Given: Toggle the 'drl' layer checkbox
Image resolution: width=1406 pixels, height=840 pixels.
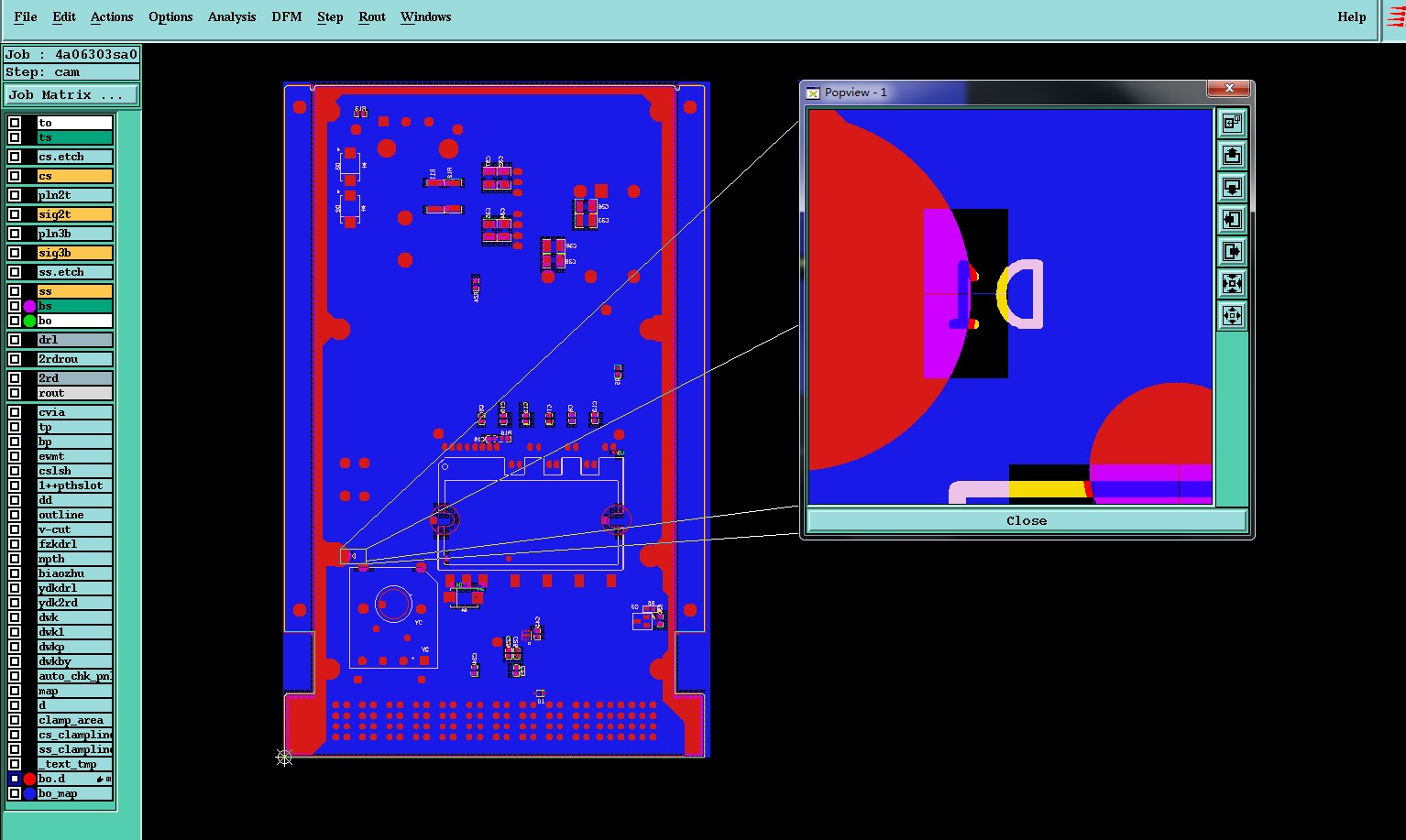Looking at the screenshot, I should [x=15, y=340].
